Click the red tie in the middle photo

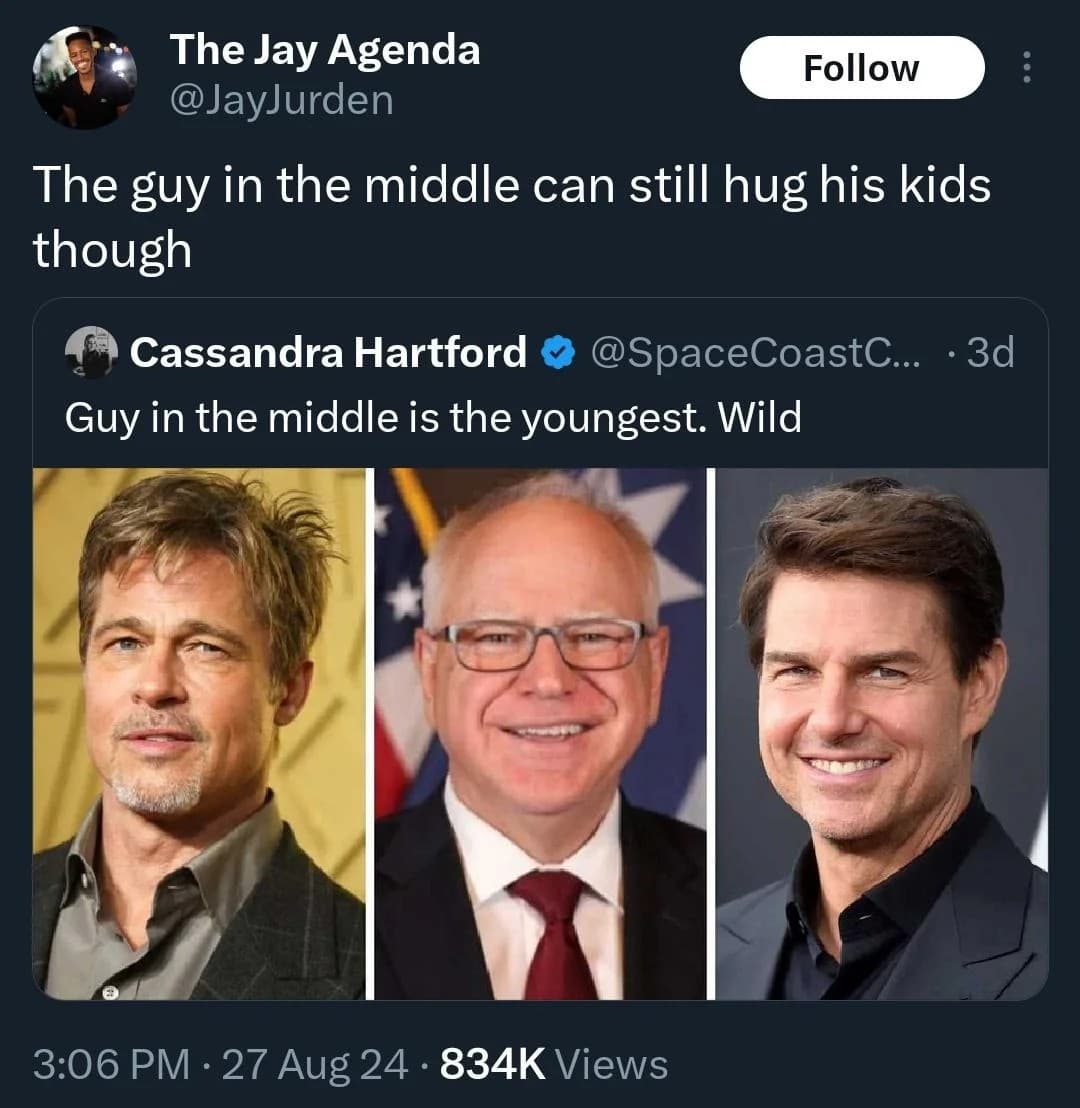pyautogui.click(x=557, y=934)
